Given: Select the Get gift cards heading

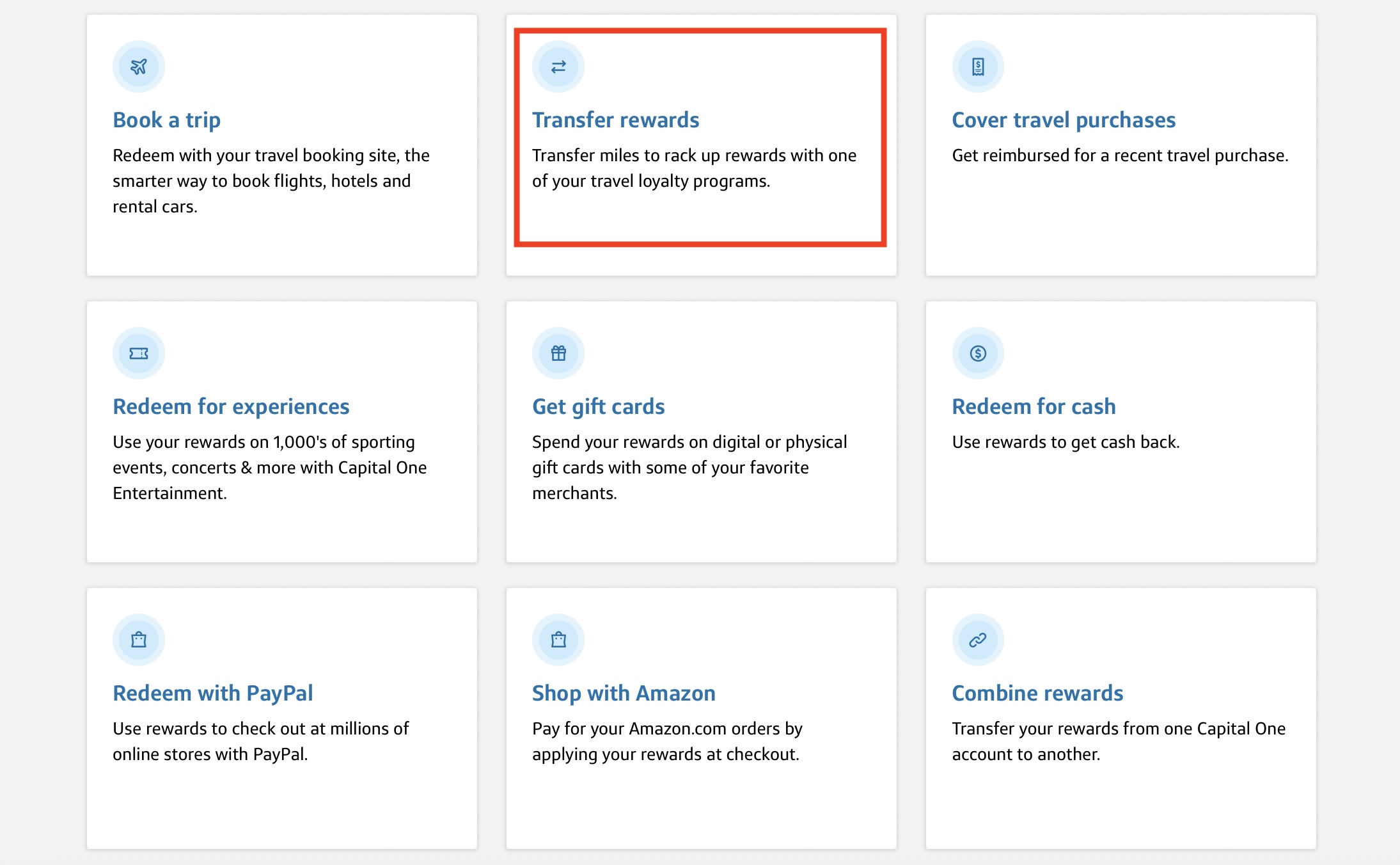Looking at the screenshot, I should [x=599, y=407].
